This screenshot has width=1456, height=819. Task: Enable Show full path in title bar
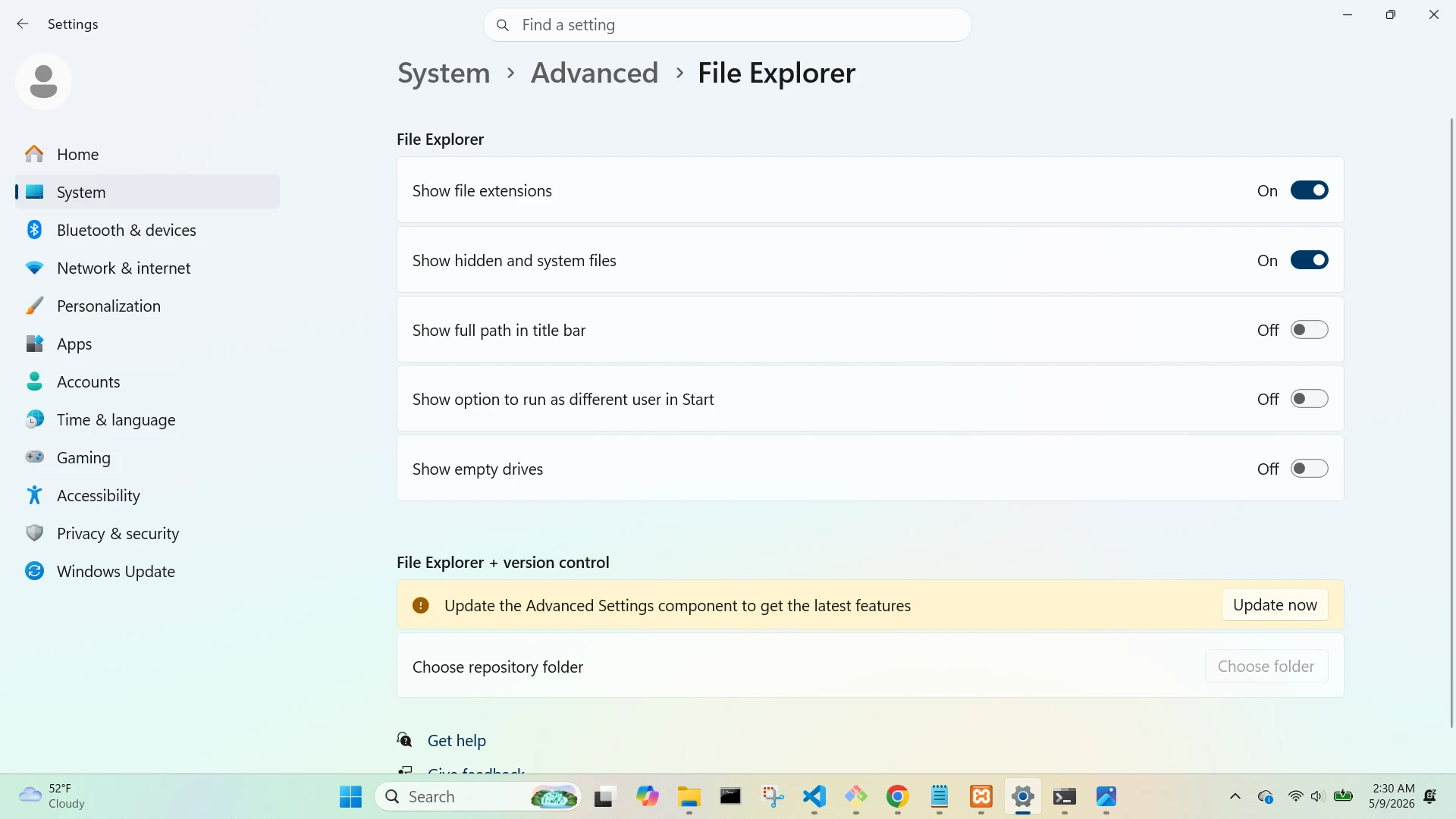coord(1309,330)
